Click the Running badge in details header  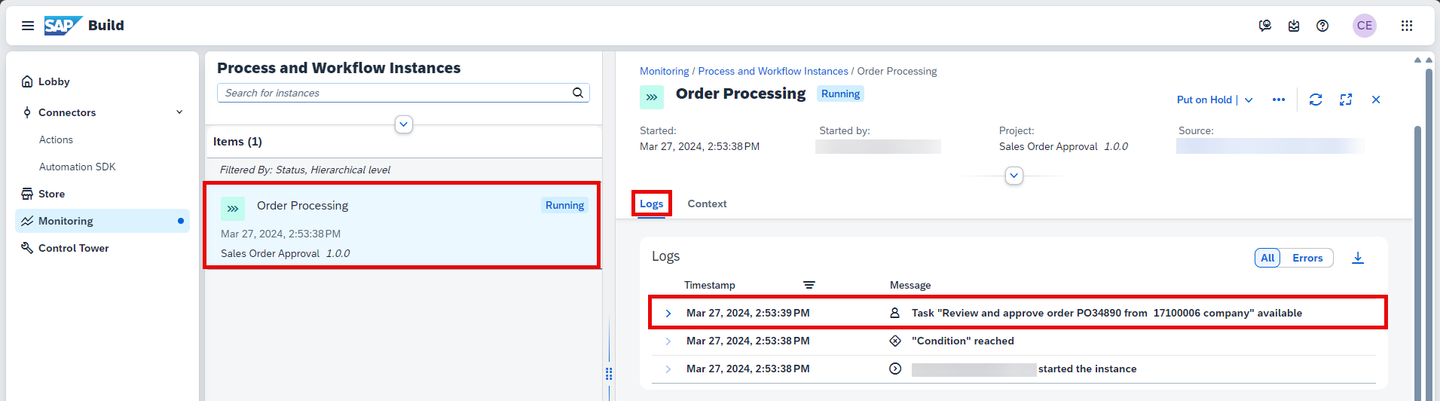click(x=840, y=93)
